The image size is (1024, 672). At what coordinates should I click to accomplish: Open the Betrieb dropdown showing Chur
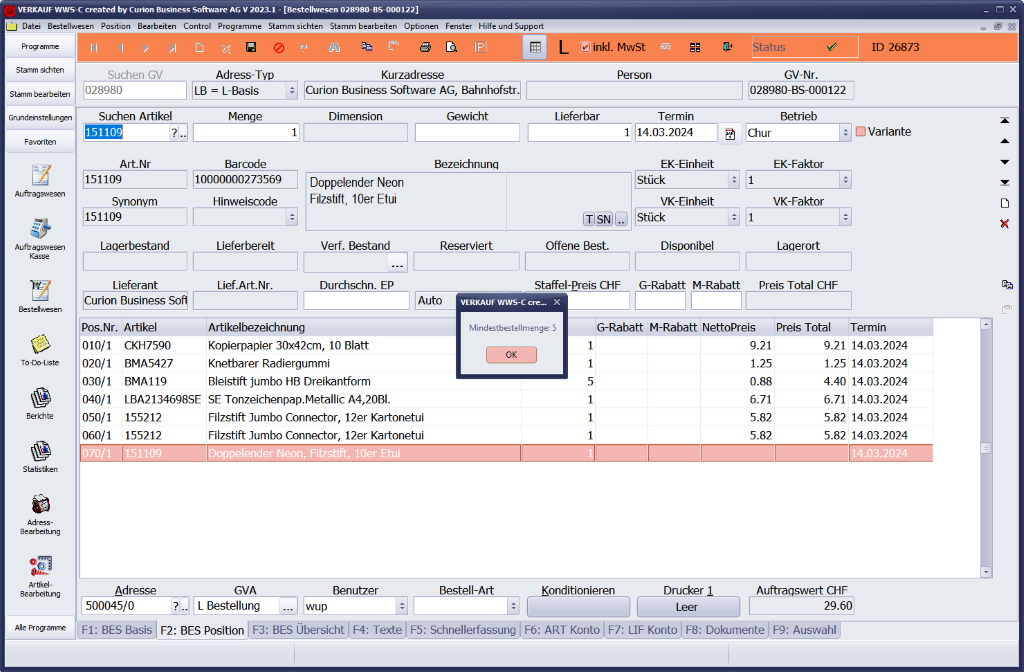click(x=843, y=133)
